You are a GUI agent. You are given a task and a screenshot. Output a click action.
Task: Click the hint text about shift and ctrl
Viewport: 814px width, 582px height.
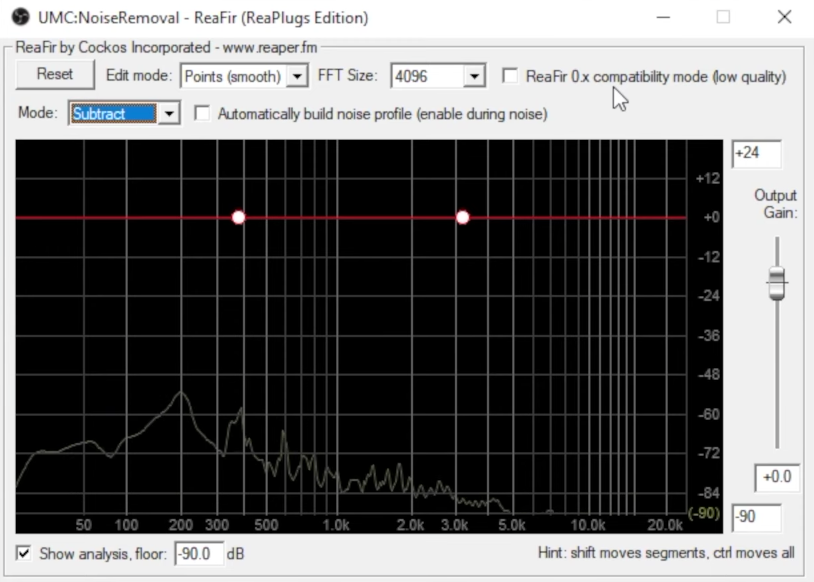(x=666, y=553)
